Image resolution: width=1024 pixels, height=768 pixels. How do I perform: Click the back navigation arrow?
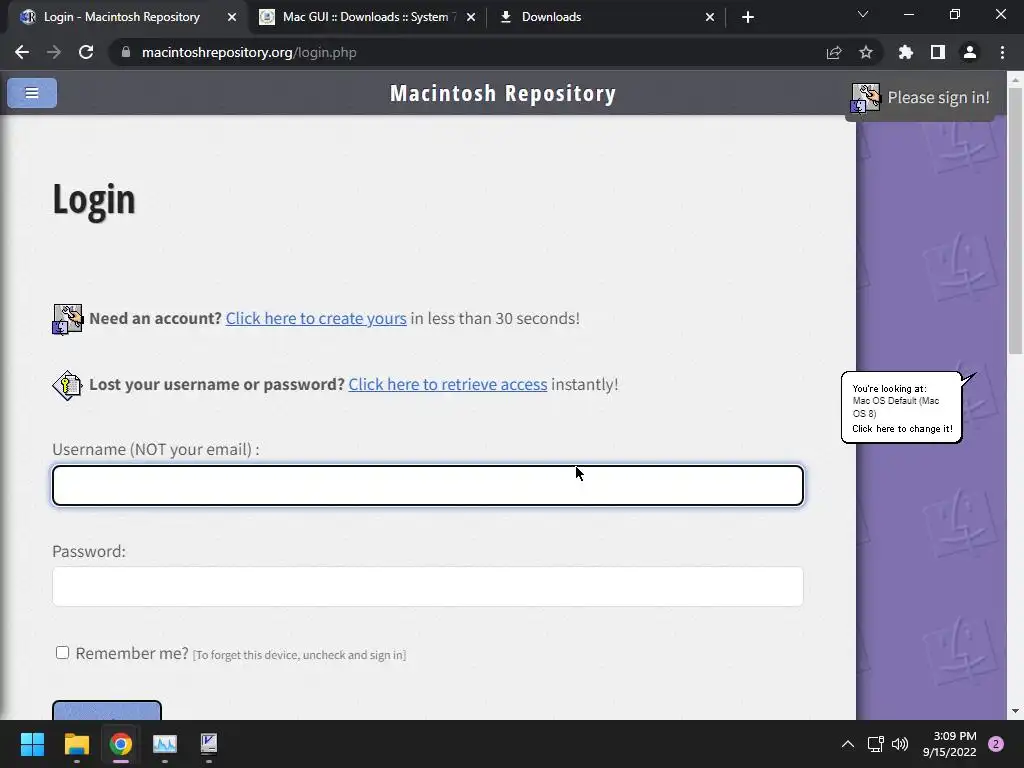point(22,52)
